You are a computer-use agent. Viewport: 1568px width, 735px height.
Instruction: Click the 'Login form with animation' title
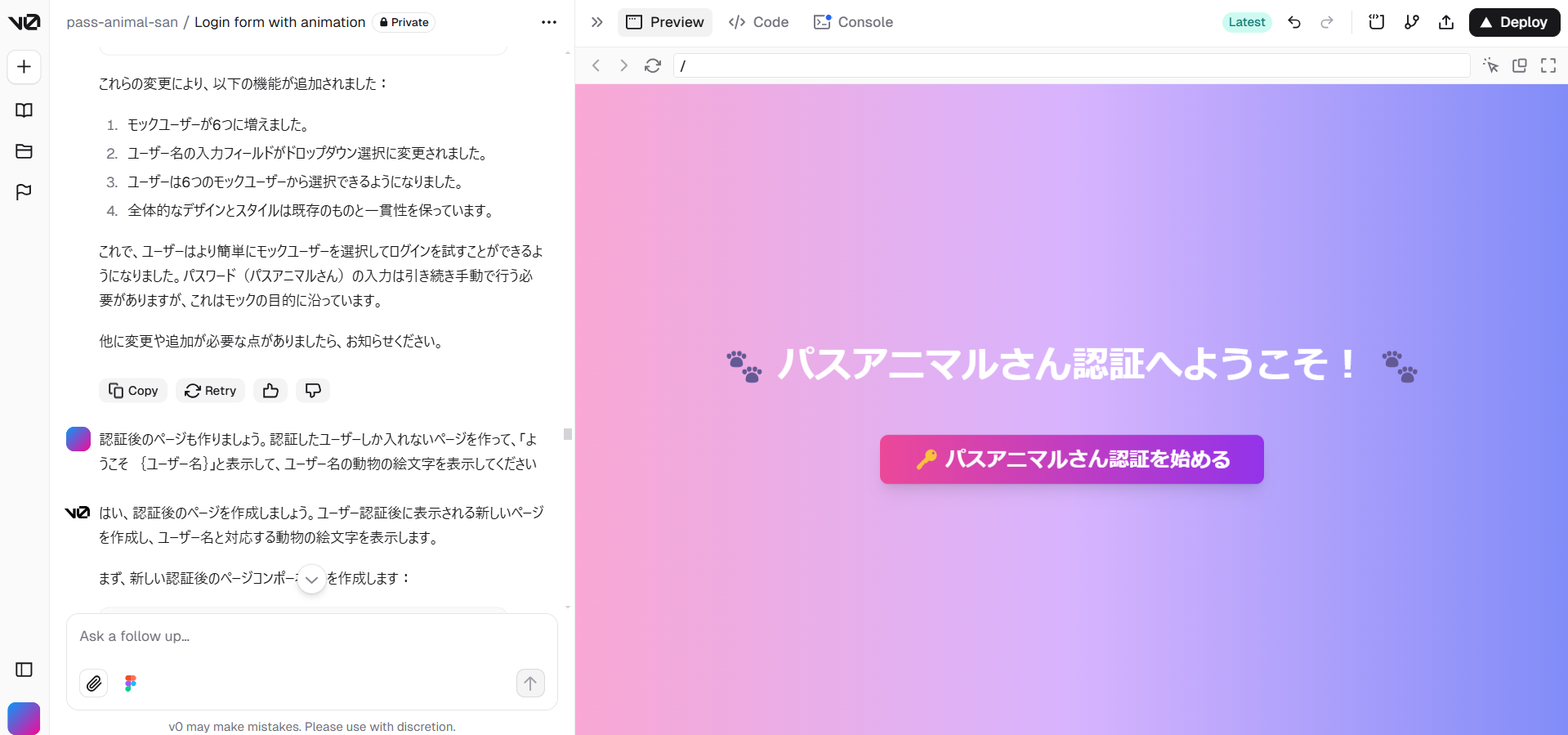[x=279, y=22]
